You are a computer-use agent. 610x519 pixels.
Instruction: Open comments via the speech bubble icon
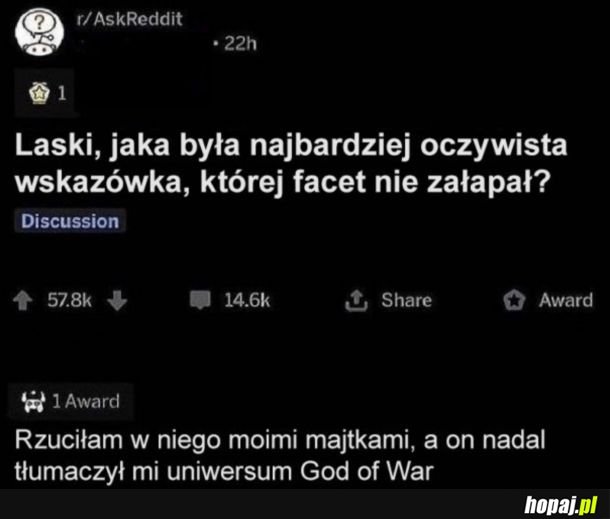(x=200, y=300)
